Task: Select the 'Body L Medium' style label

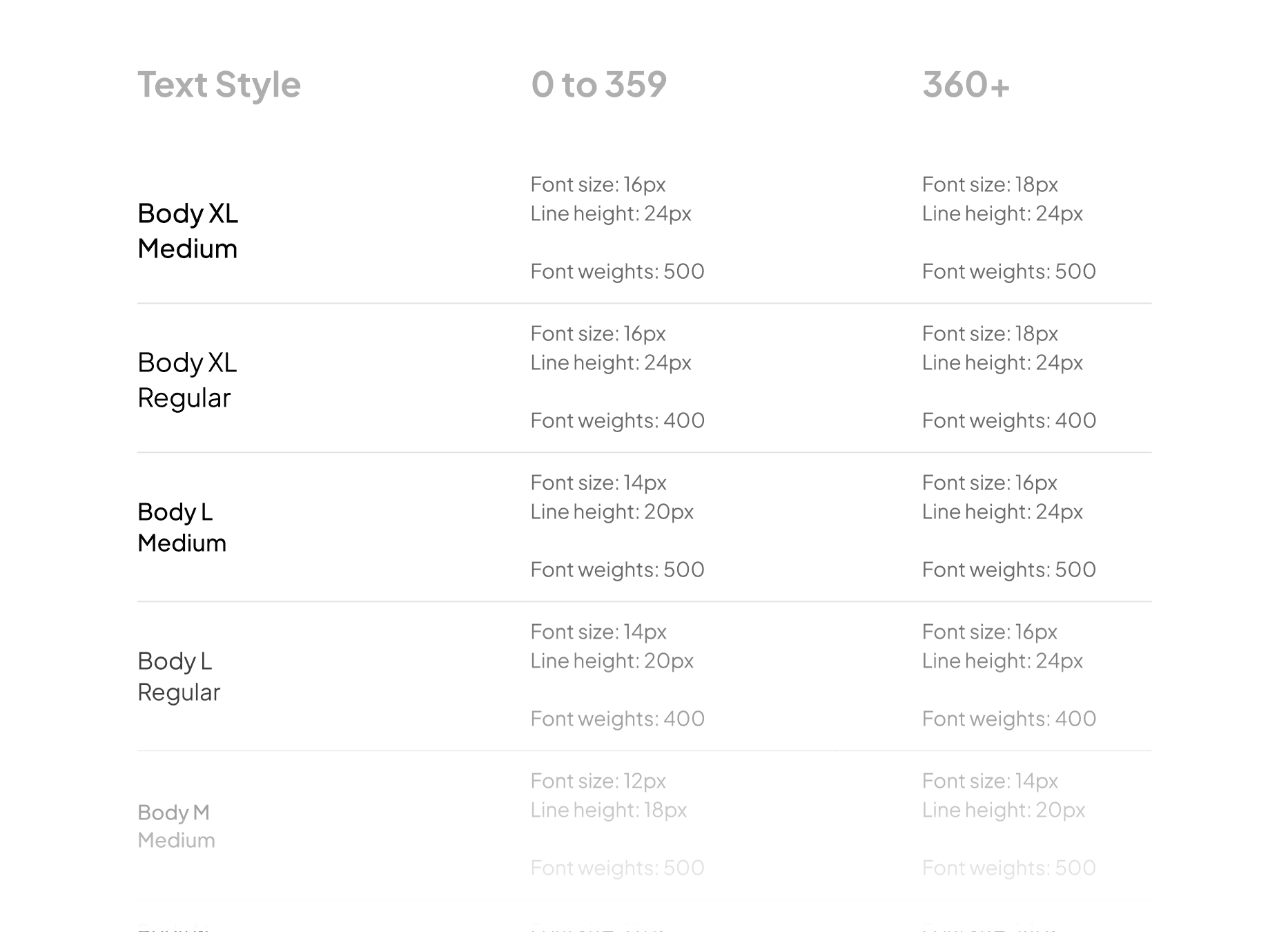Action: 182,527
